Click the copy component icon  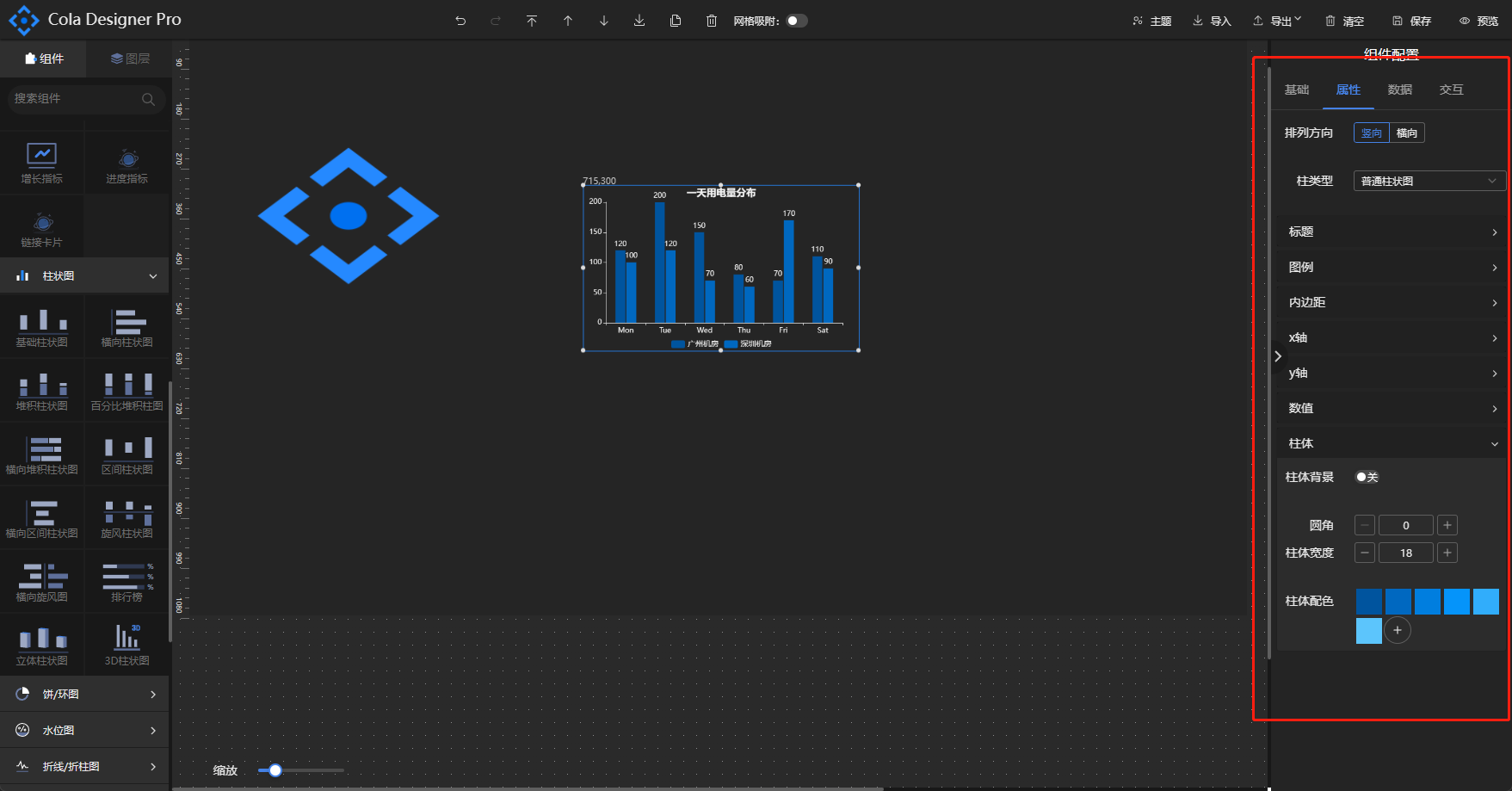[x=676, y=21]
